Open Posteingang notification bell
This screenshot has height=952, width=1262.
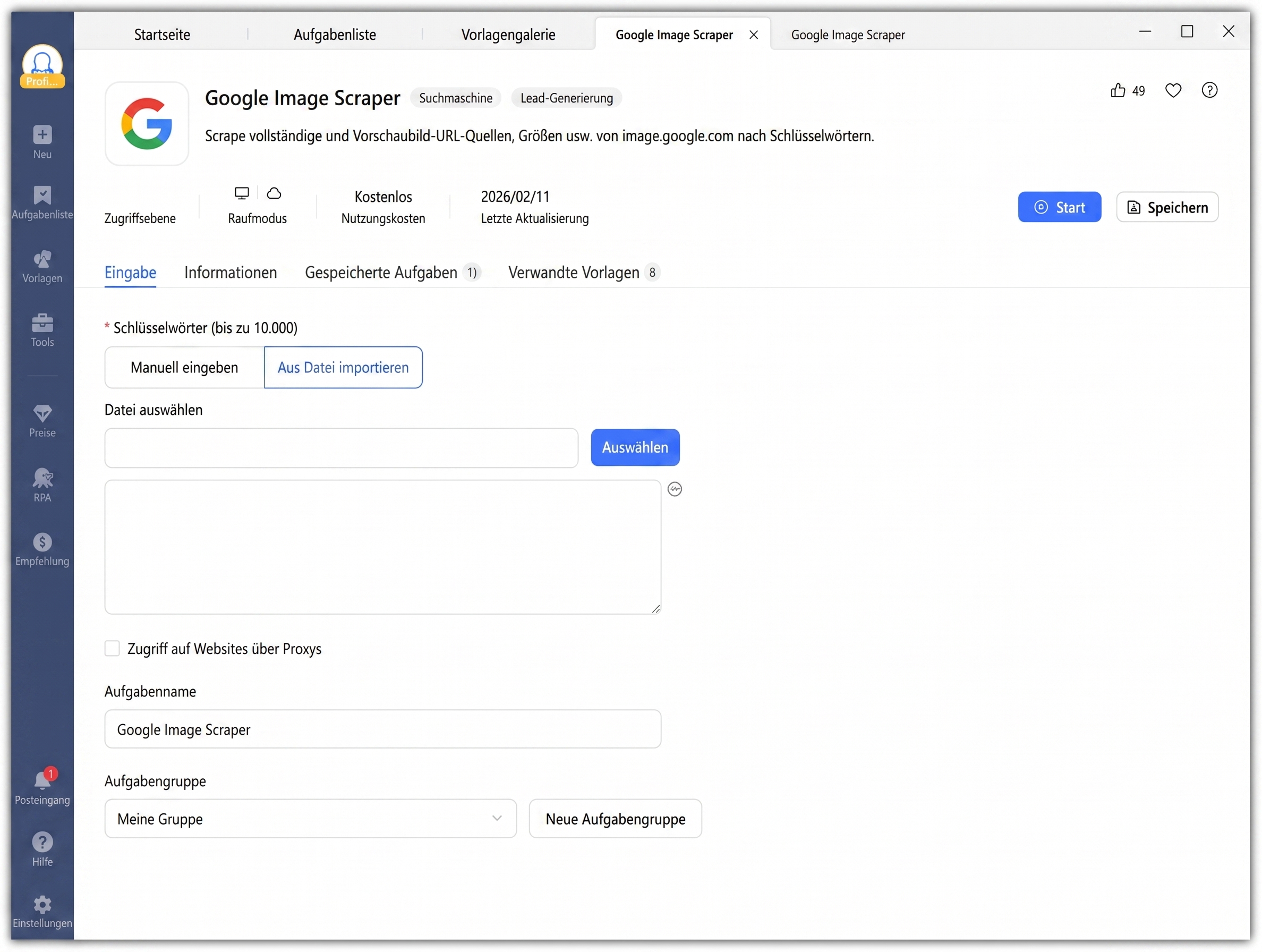pos(42,780)
